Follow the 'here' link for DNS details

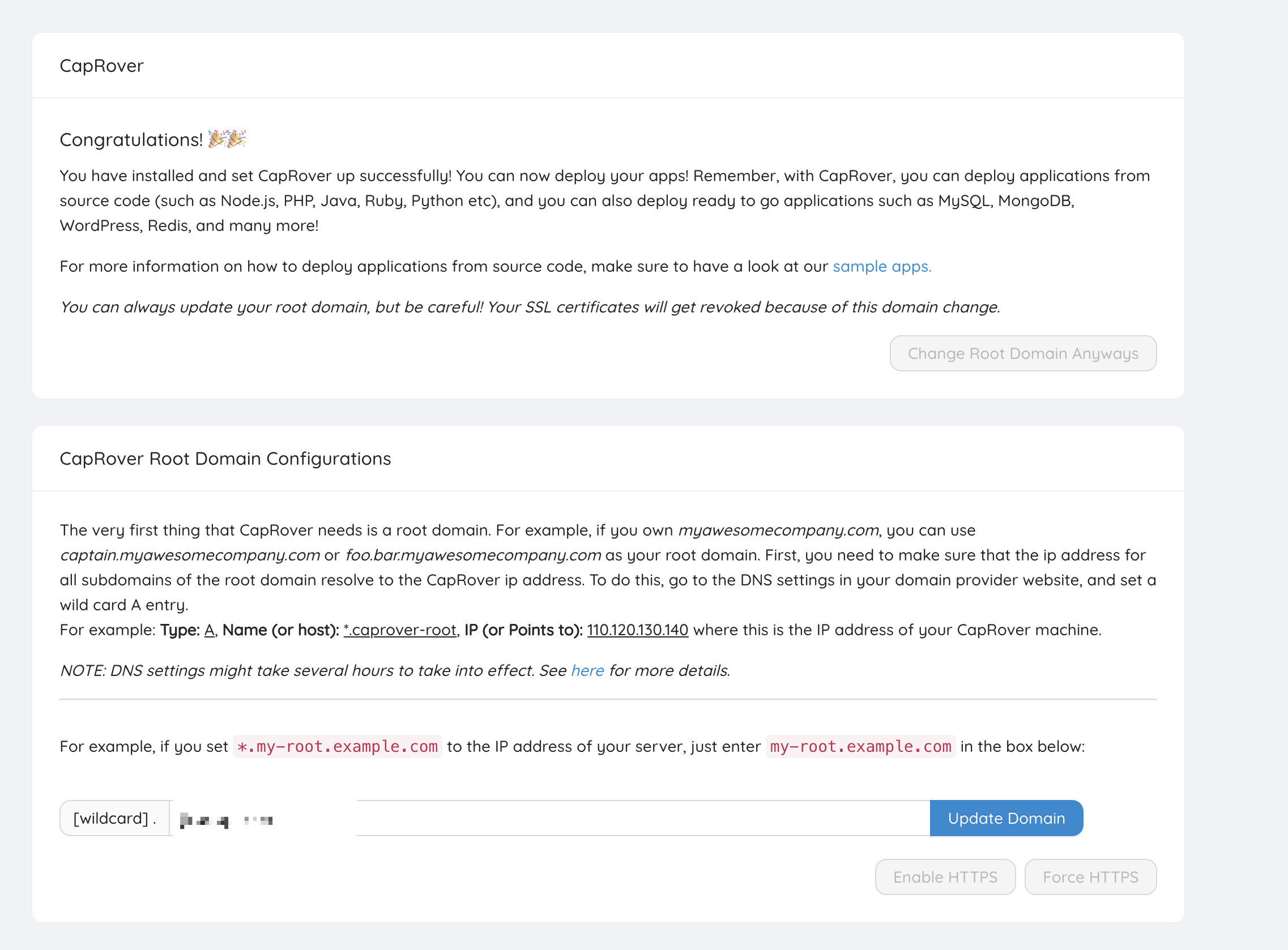point(587,670)
